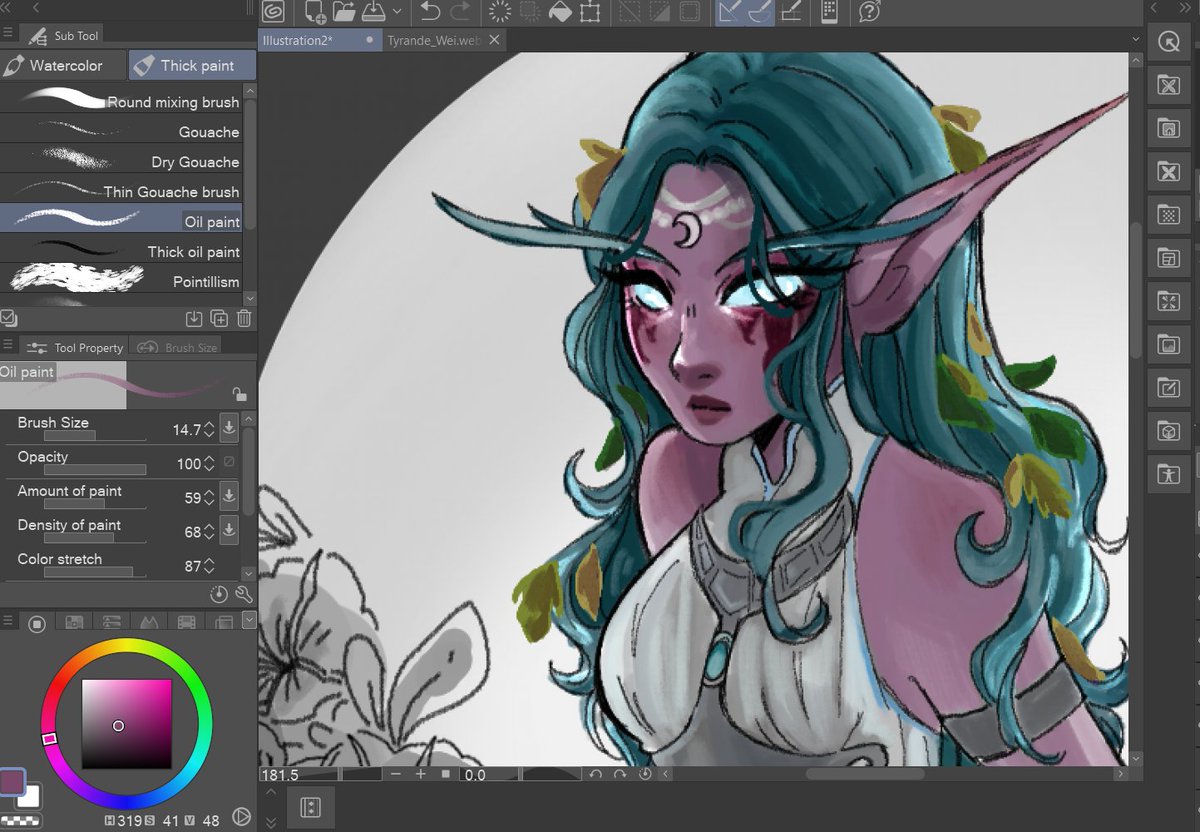Step the Density of paint value 68

coord(209,532)
